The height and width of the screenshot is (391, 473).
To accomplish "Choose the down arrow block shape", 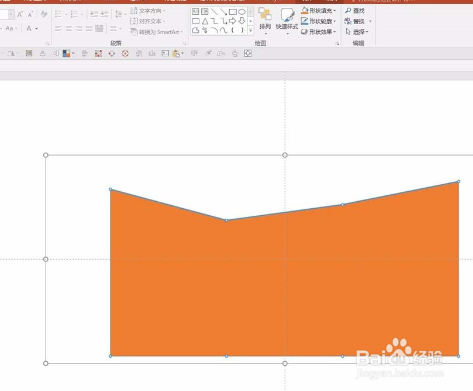I will pos(242,21).
